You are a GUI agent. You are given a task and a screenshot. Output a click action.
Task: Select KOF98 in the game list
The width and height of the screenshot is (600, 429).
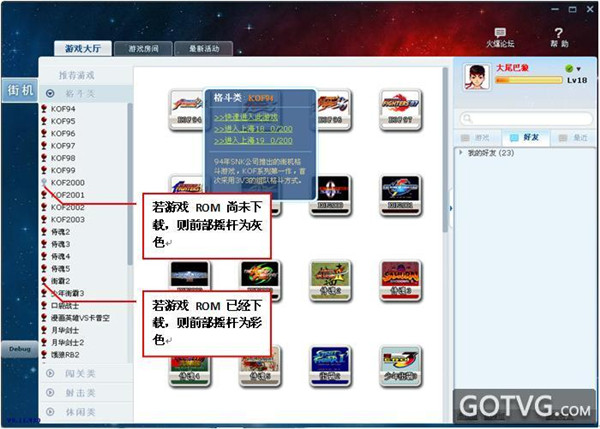click(63, 158)
